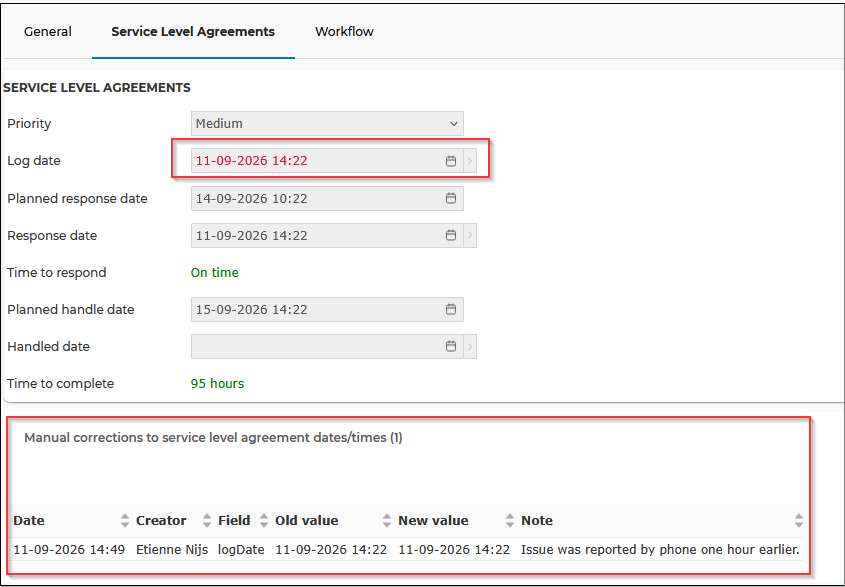The width and height of the screenshot is (845, 587).
Task: Open calendar picker for Planned handle date
Action: [451, 309]
